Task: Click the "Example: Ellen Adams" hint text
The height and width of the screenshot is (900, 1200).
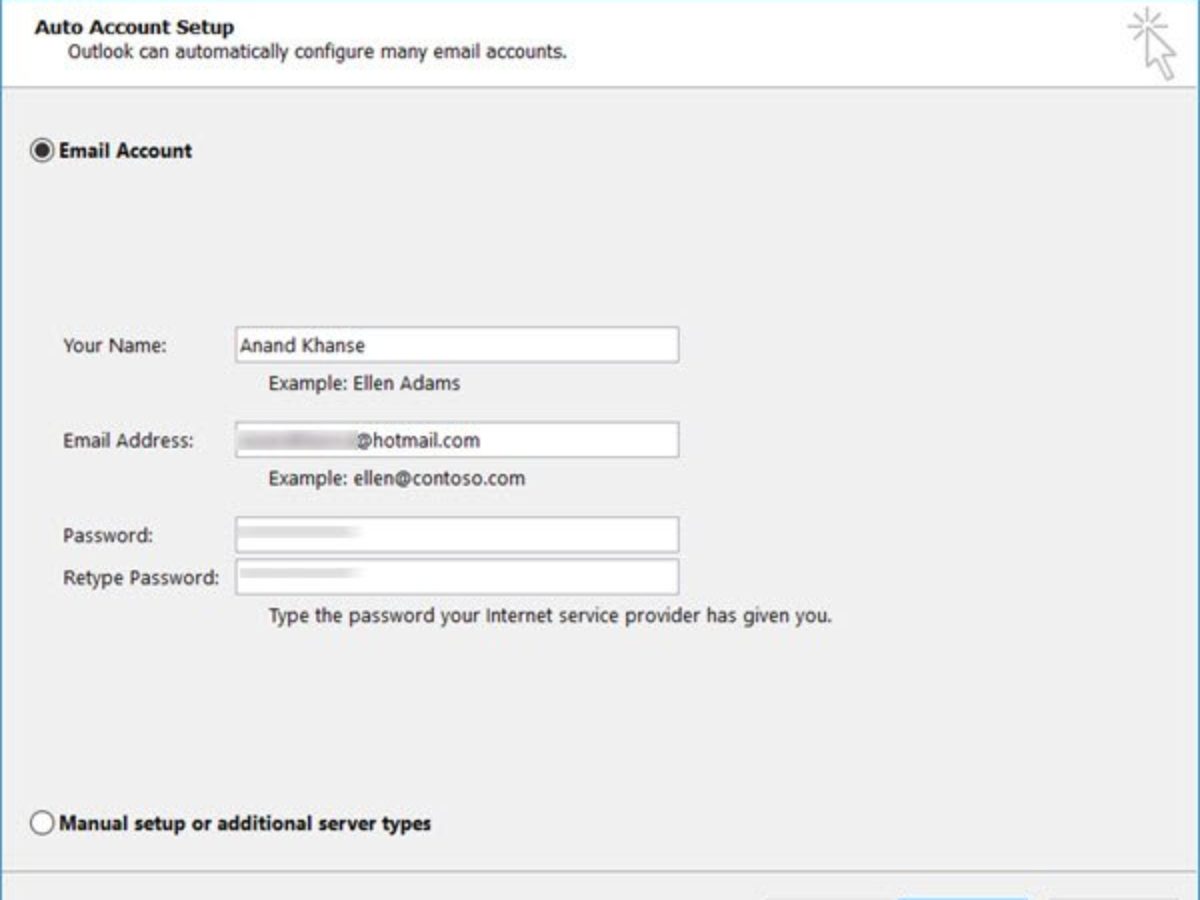Action: click(364, 383)
